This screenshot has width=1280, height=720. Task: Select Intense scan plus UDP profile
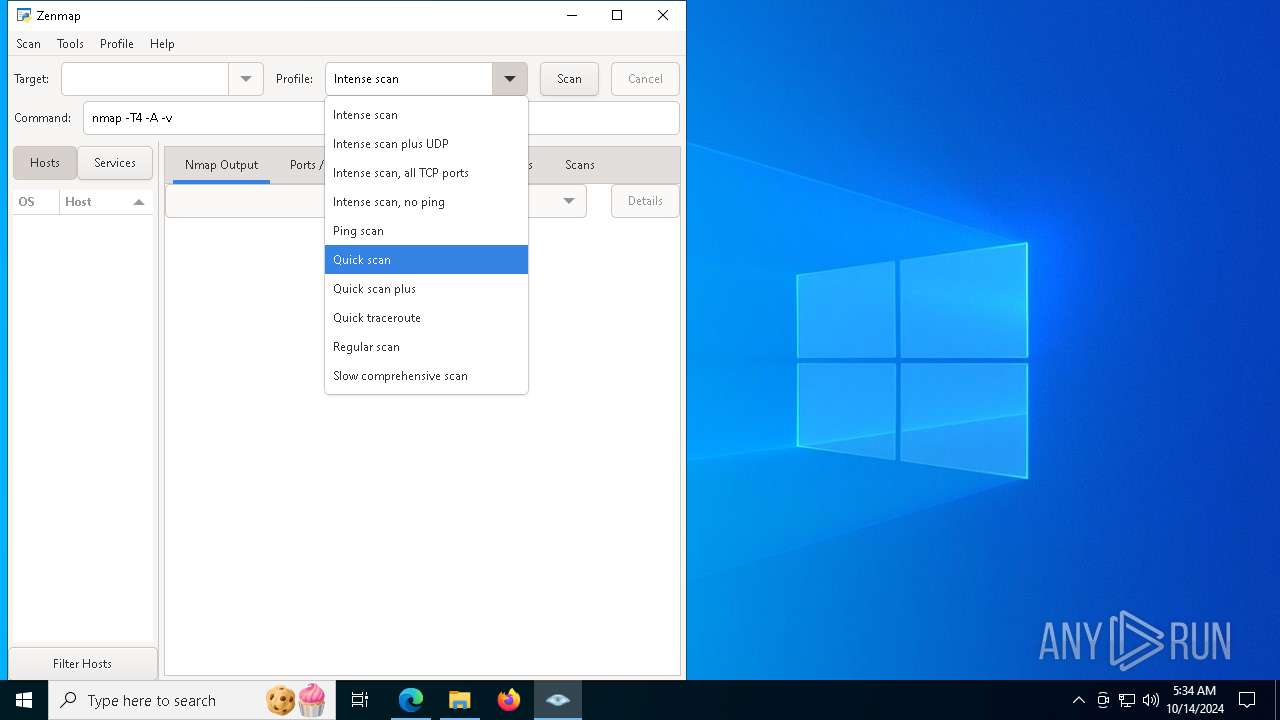click(426, 144)
